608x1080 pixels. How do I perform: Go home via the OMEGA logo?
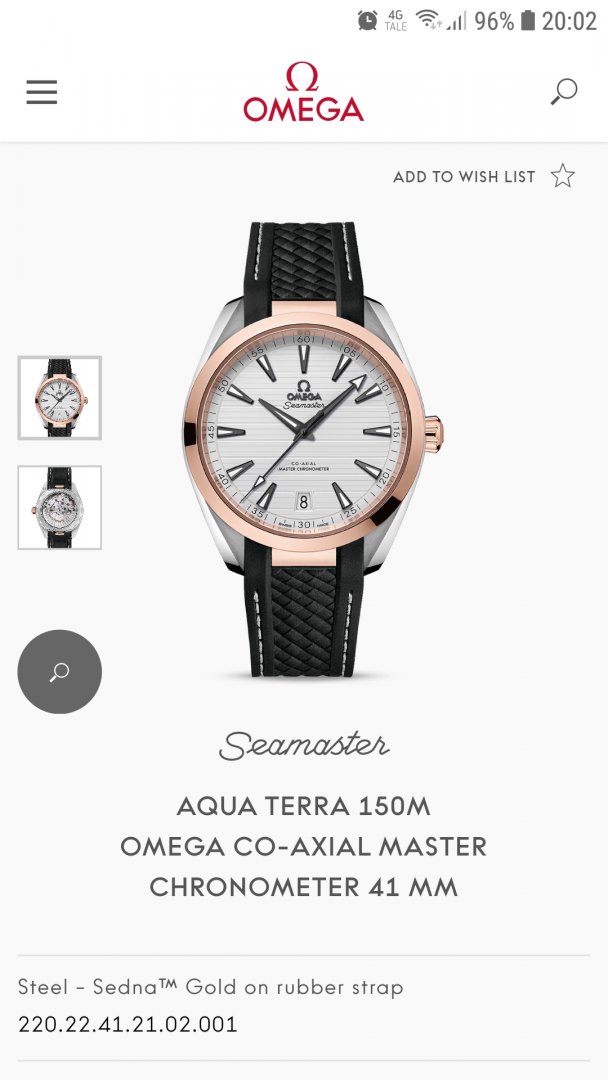(303, 92)
